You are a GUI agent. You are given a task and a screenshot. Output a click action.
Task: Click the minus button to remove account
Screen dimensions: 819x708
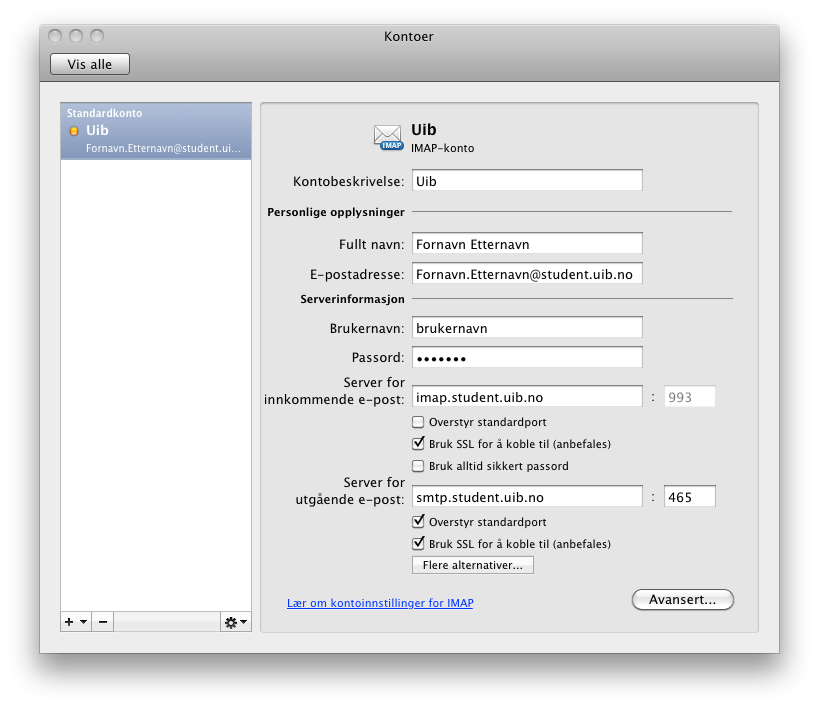click(103, 621)
